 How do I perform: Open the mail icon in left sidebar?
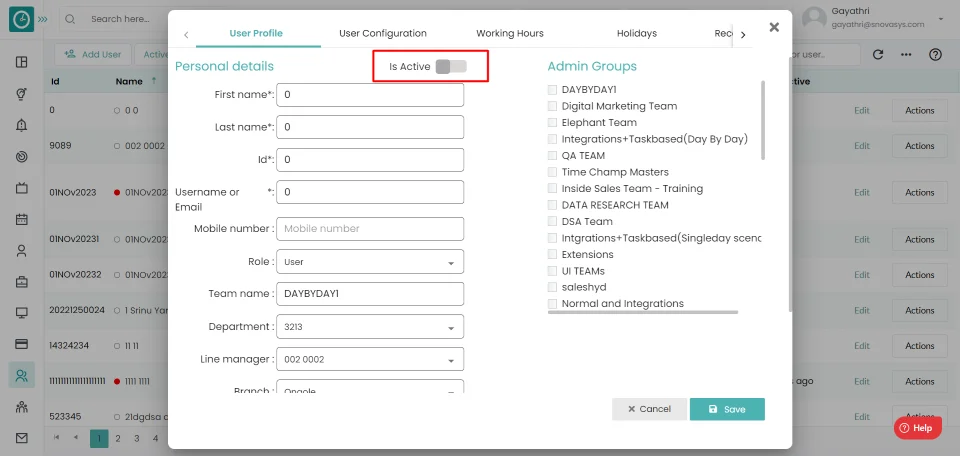[21, 438]
